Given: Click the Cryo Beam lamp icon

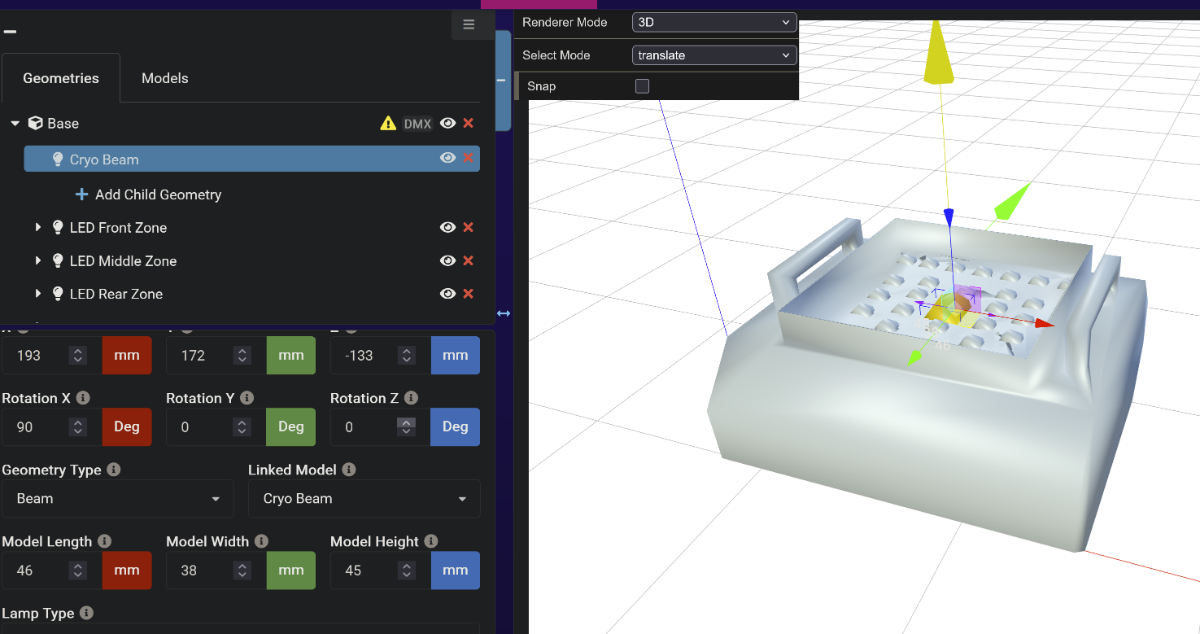Looking at the screenshot, I should click(58, 159).
